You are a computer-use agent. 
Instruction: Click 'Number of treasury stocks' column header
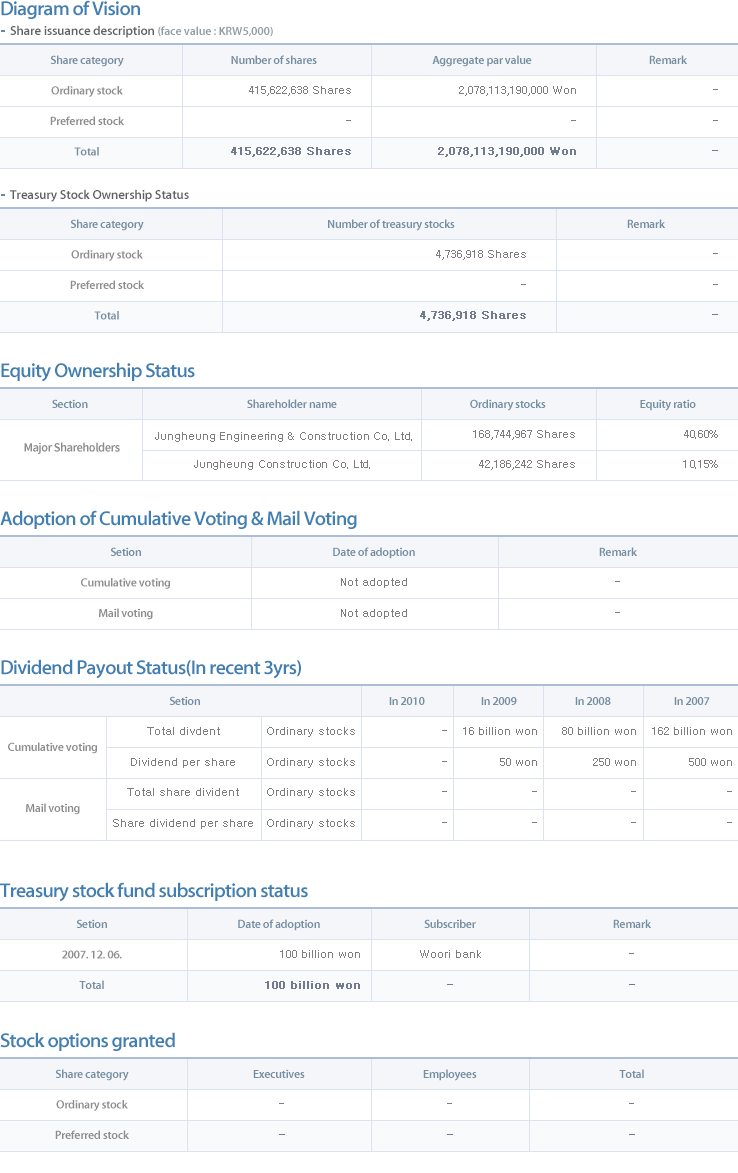tap(390, 224)
